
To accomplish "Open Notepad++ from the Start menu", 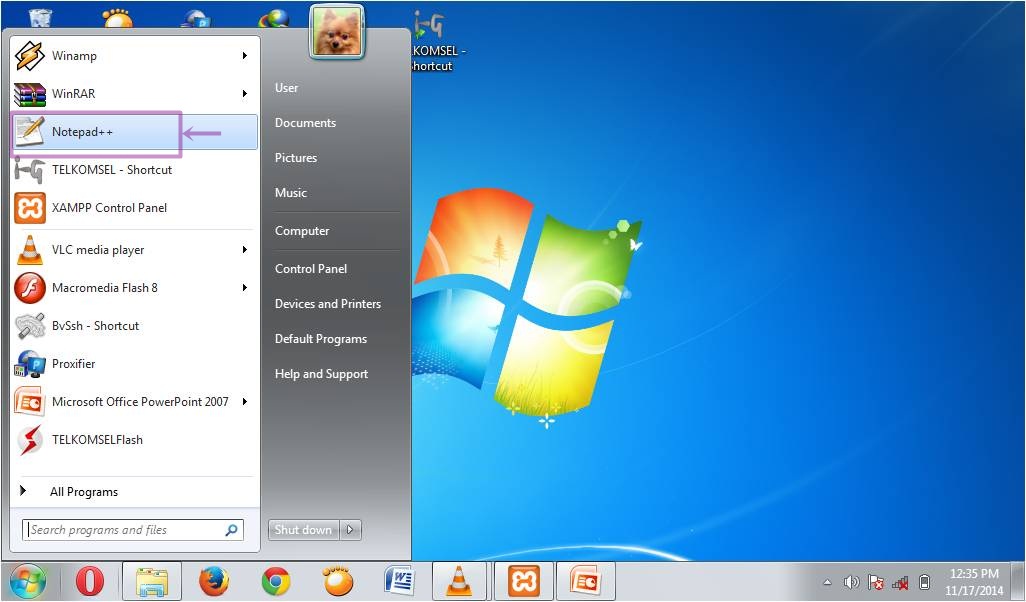I will tap(82, 132).
